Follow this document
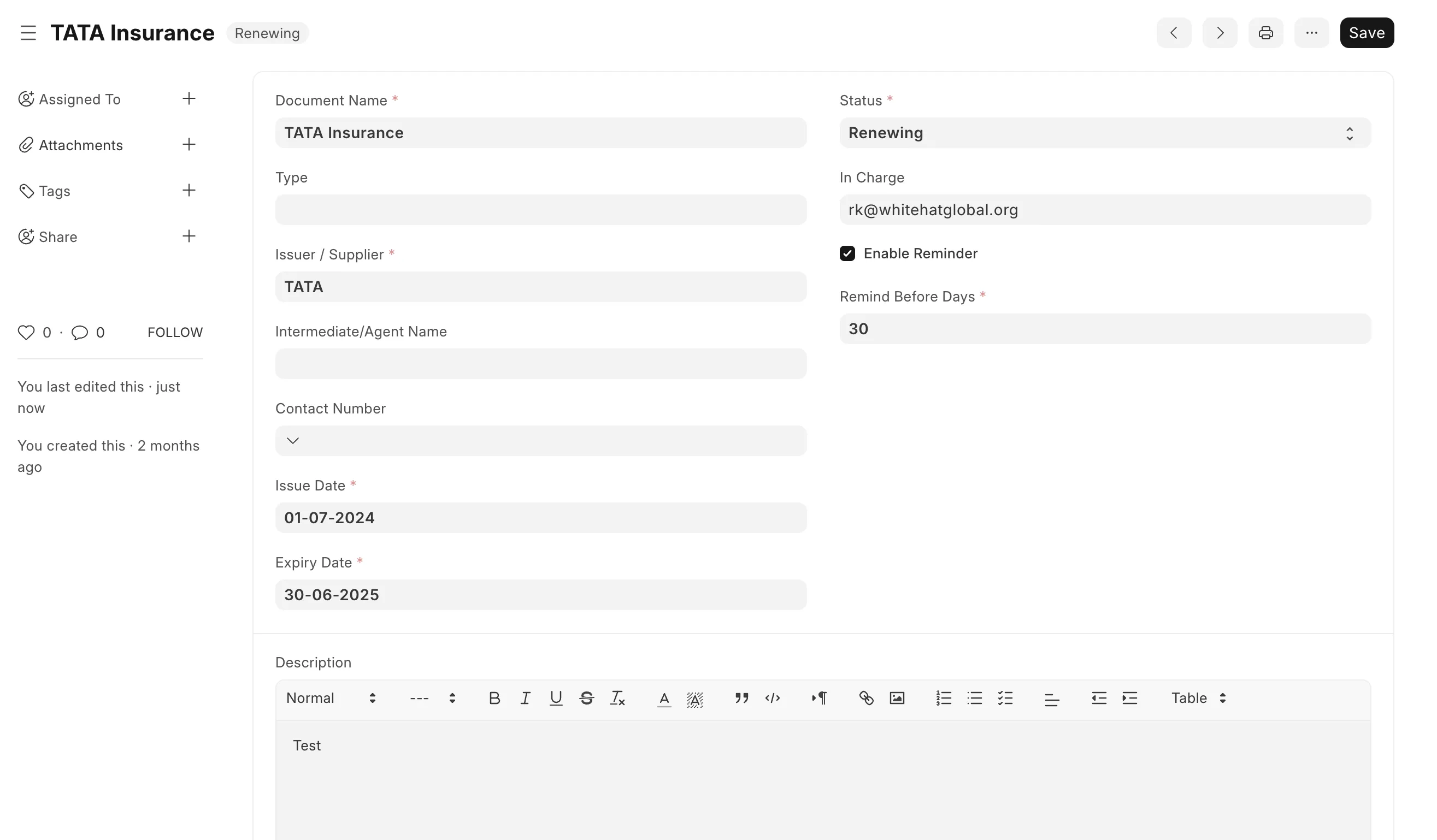This screenshot has width=1437, height=840. pyautogui.click(x=175, y=332)
